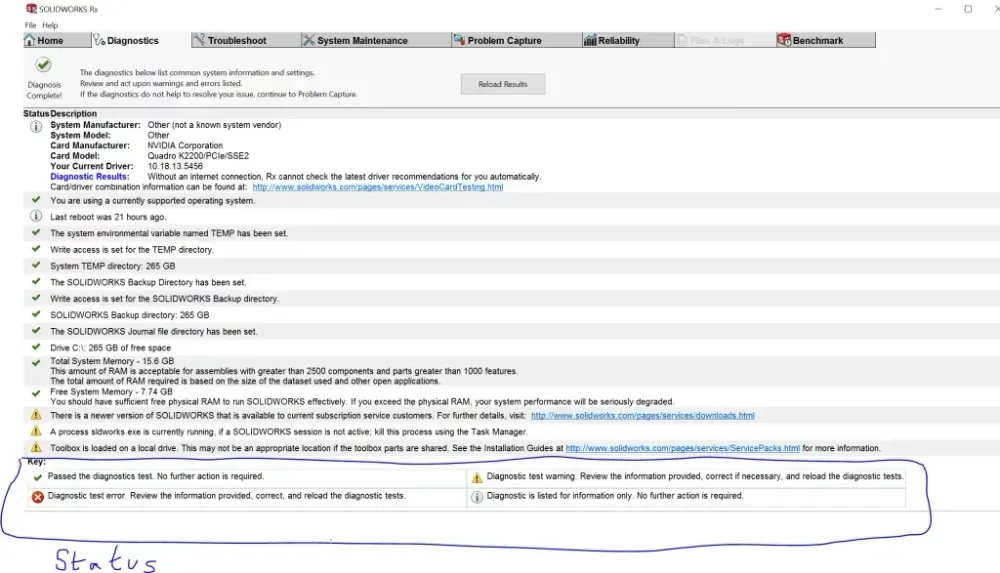Viewport: 1000px width, 573px height.
Task: Click the 'NVIDIA Corporation' manufacturer text
Action: [185, 145]
